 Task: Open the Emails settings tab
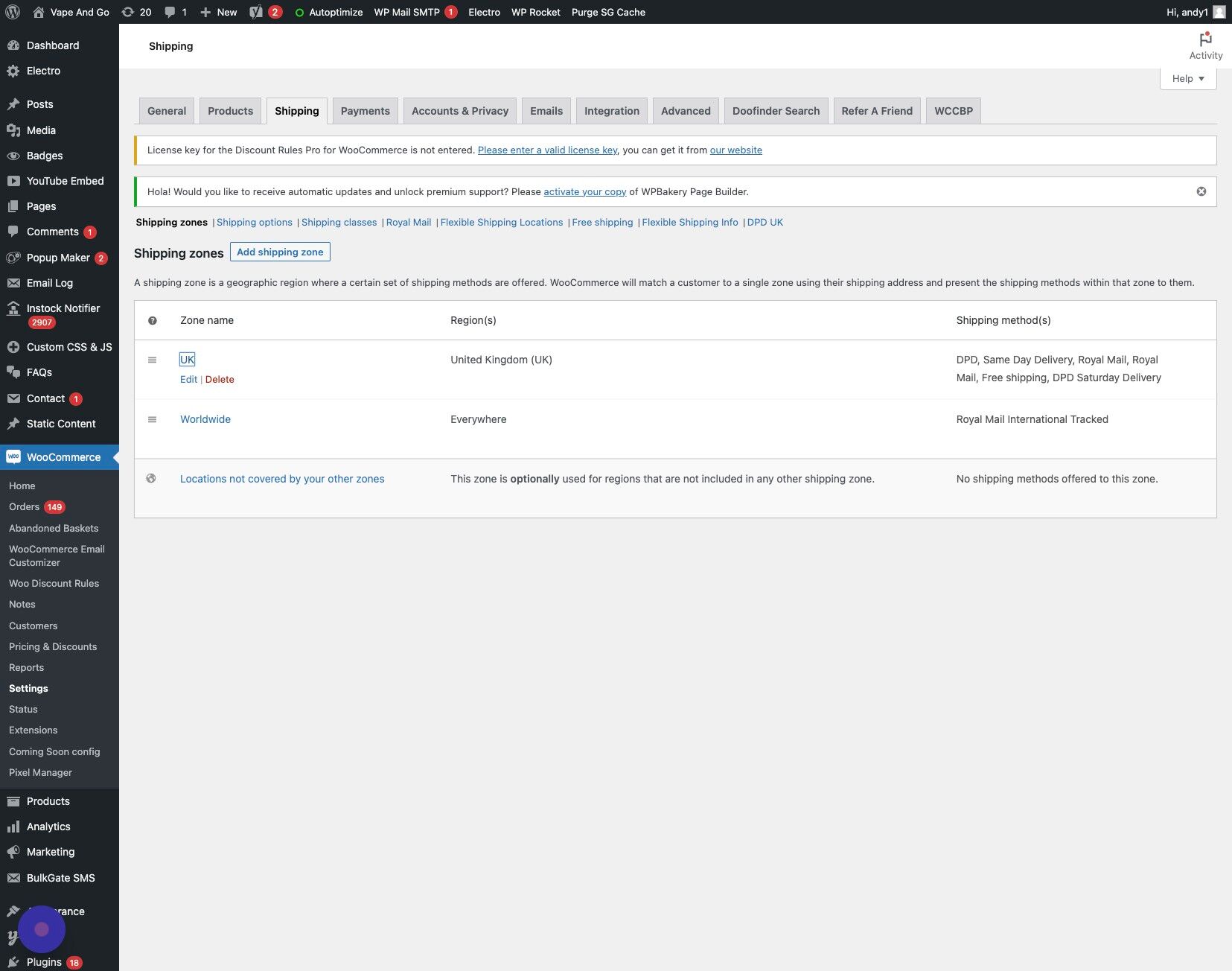pos(546,111)
